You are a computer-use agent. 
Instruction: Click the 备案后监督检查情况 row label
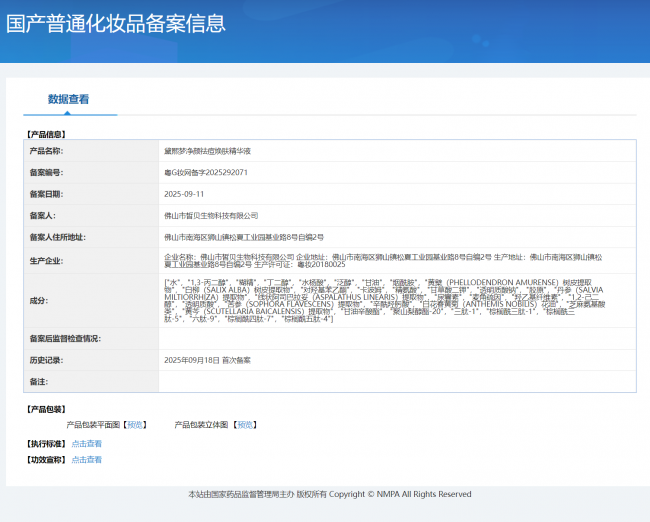(x=65, y=339)
